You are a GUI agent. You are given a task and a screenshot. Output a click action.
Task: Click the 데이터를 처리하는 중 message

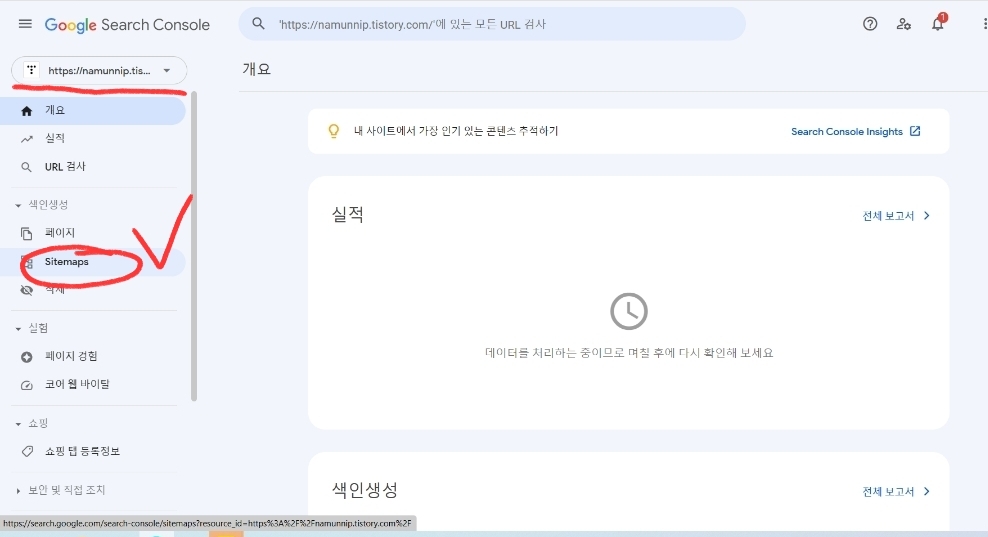[629, 352]
